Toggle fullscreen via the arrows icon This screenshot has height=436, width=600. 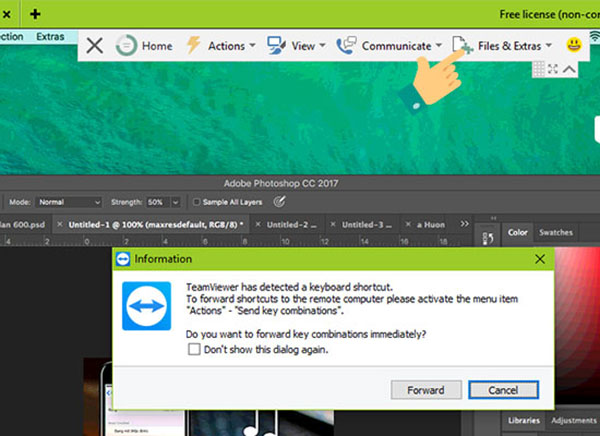coord(553,69)
